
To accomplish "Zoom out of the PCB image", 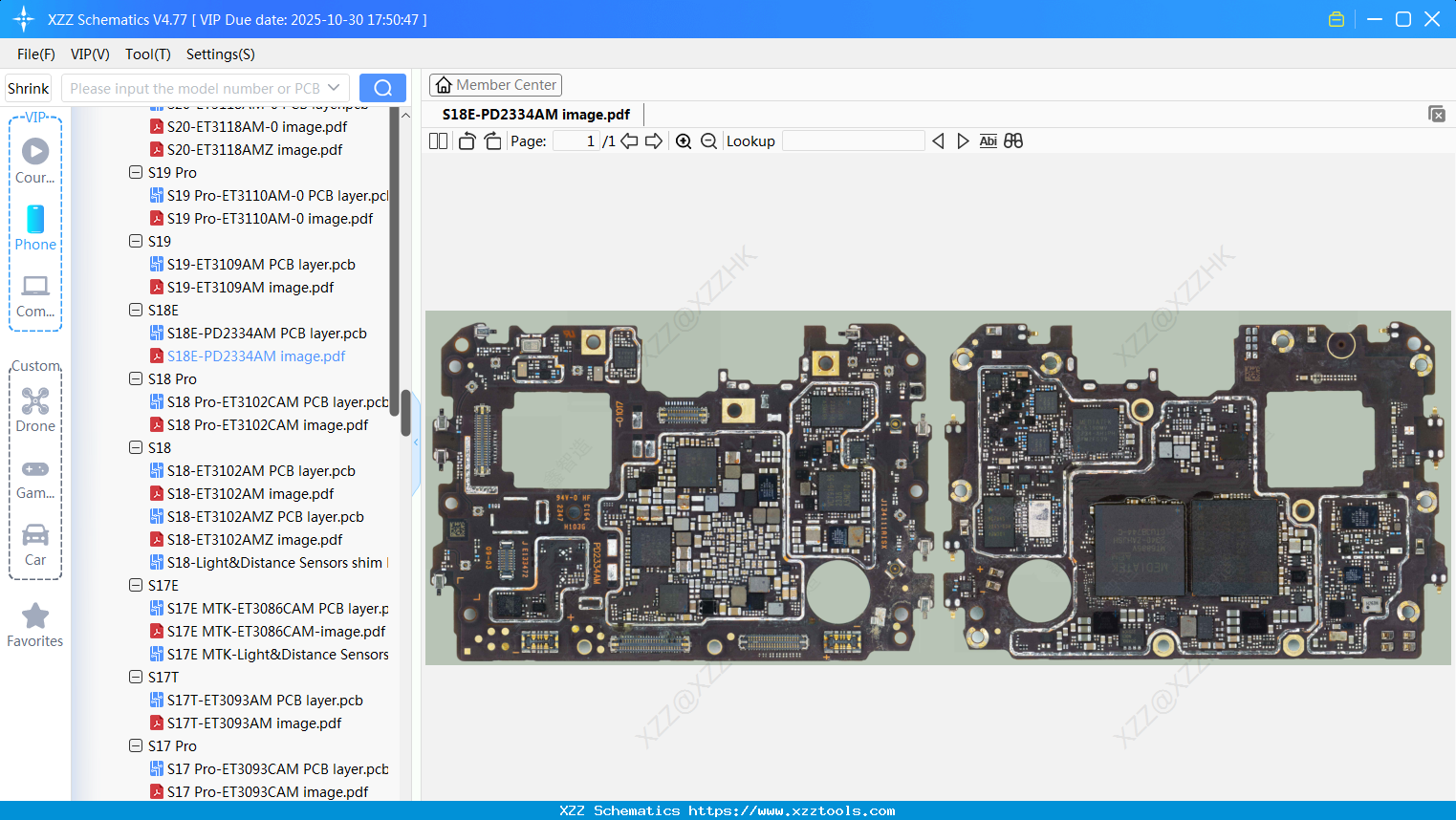I will click(708, 140).
